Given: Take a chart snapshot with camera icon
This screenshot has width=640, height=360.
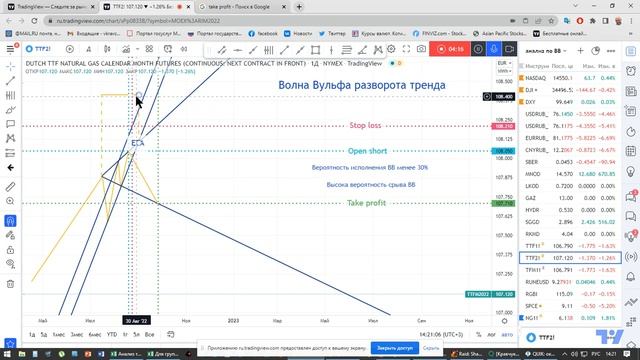Looking at the screenshot, I should pos(421,49).
